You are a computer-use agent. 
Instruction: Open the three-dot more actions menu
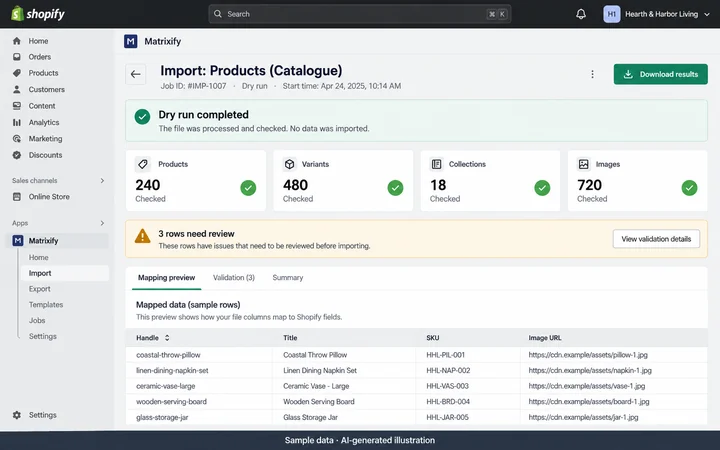(x=592, y=74)
